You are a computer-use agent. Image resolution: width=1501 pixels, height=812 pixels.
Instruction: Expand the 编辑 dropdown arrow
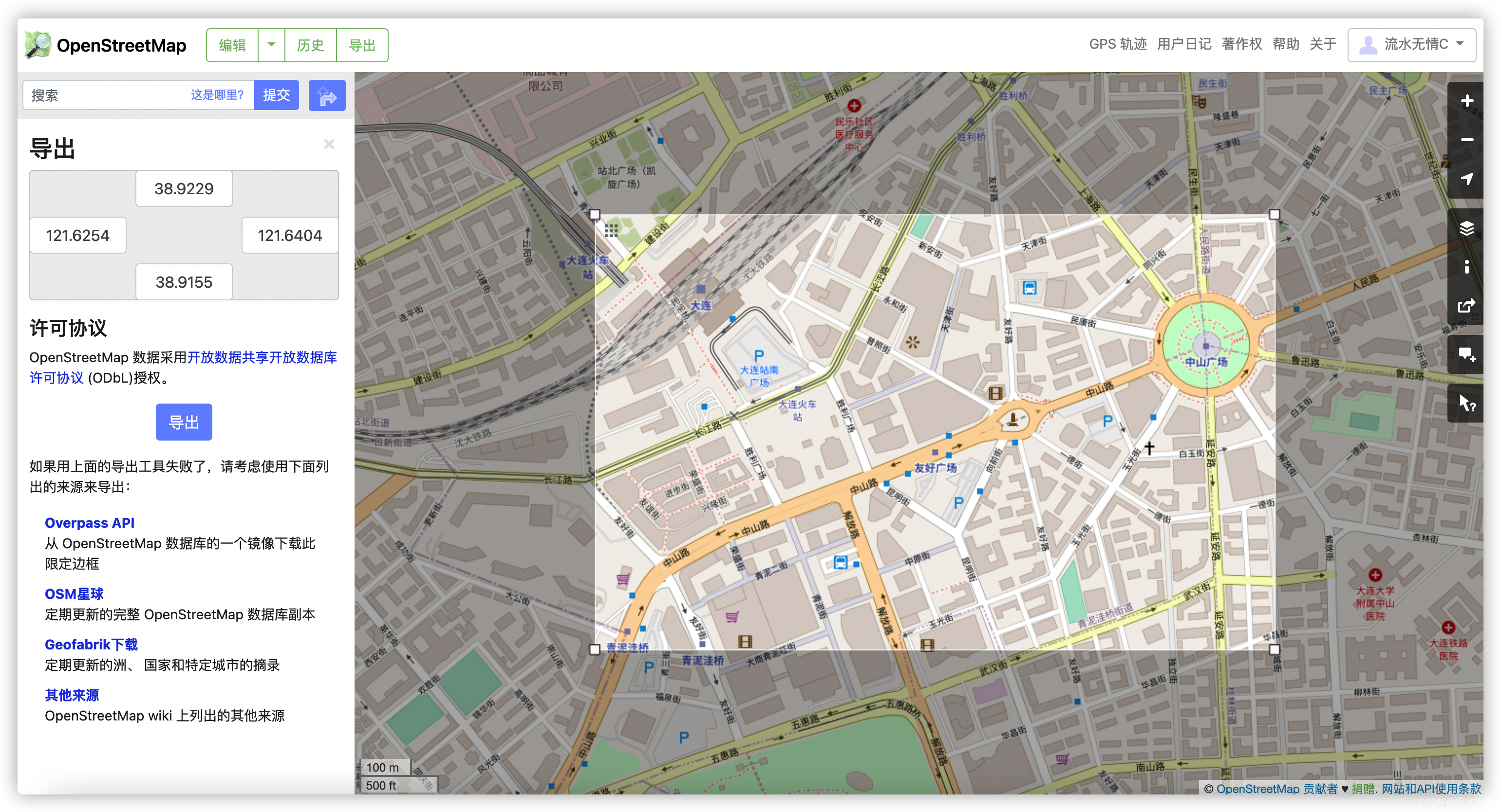tap(271, 45)
